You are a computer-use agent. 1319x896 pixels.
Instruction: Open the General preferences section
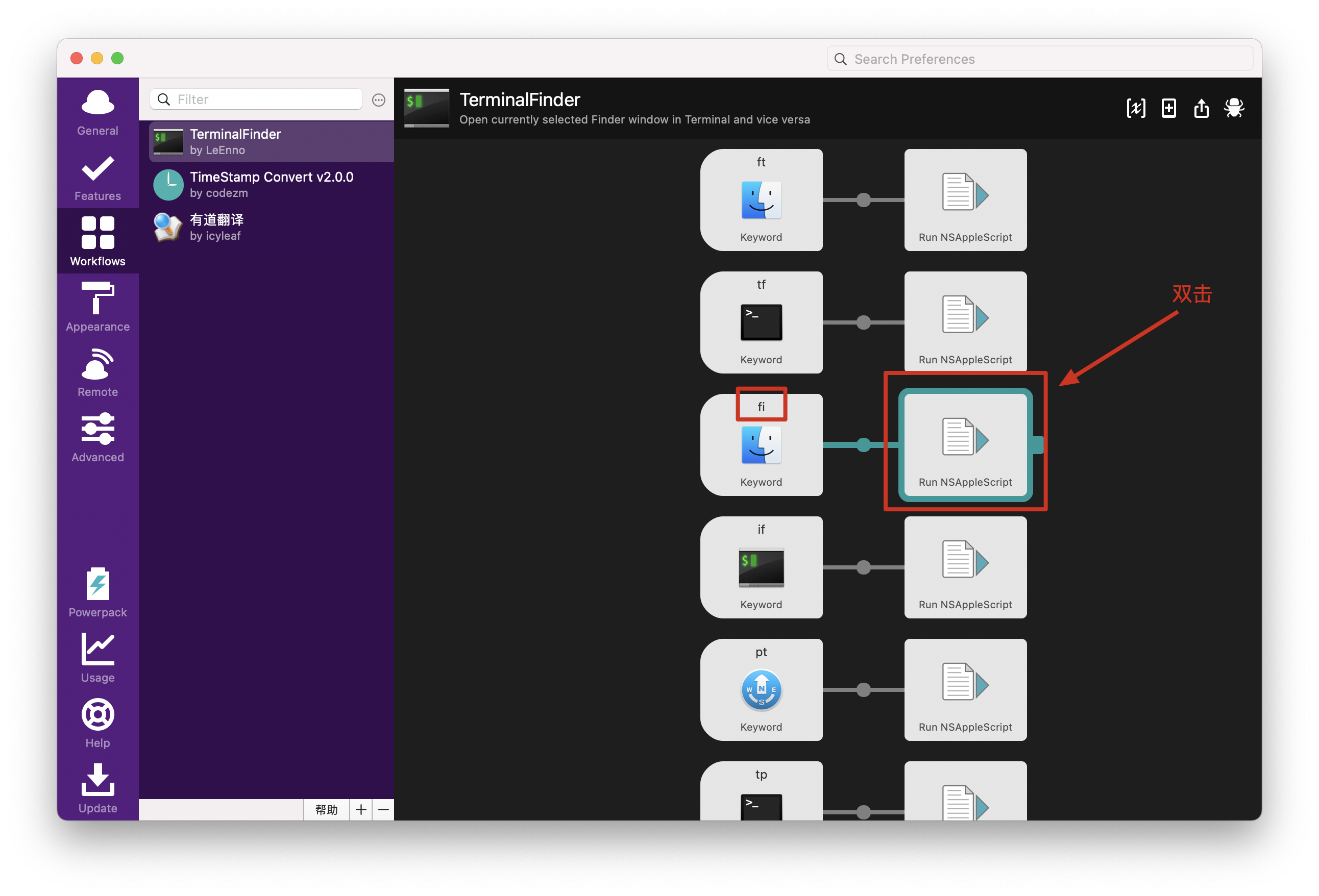tap(97, 112)
